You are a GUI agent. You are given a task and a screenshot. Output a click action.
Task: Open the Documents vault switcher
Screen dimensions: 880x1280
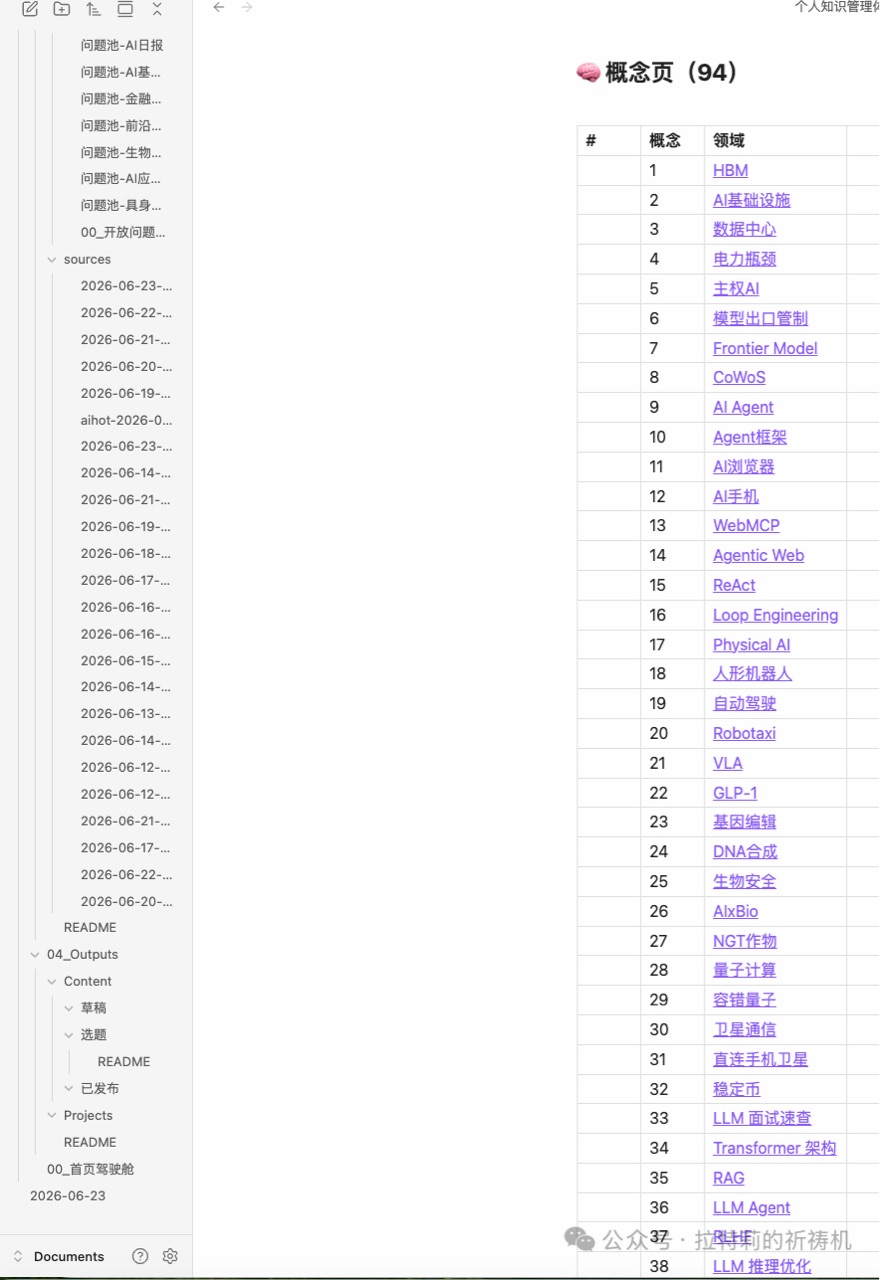coord(59,1256)
